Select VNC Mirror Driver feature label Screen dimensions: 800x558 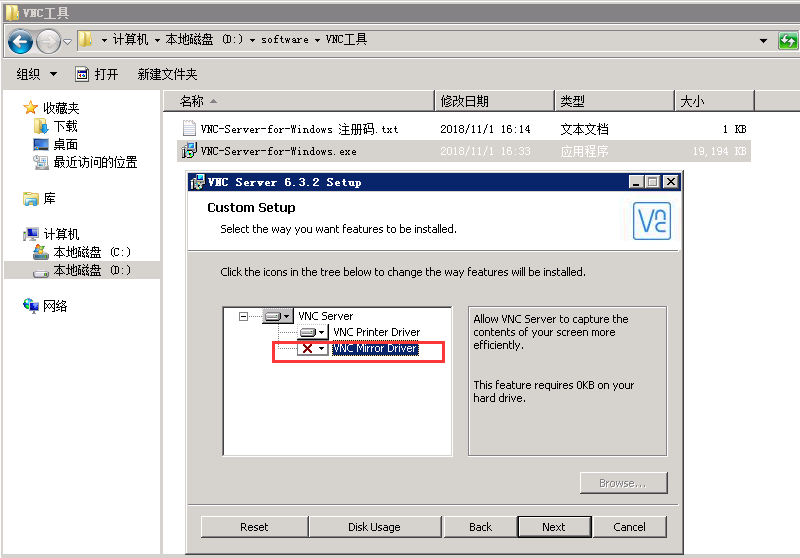[375, 348]
